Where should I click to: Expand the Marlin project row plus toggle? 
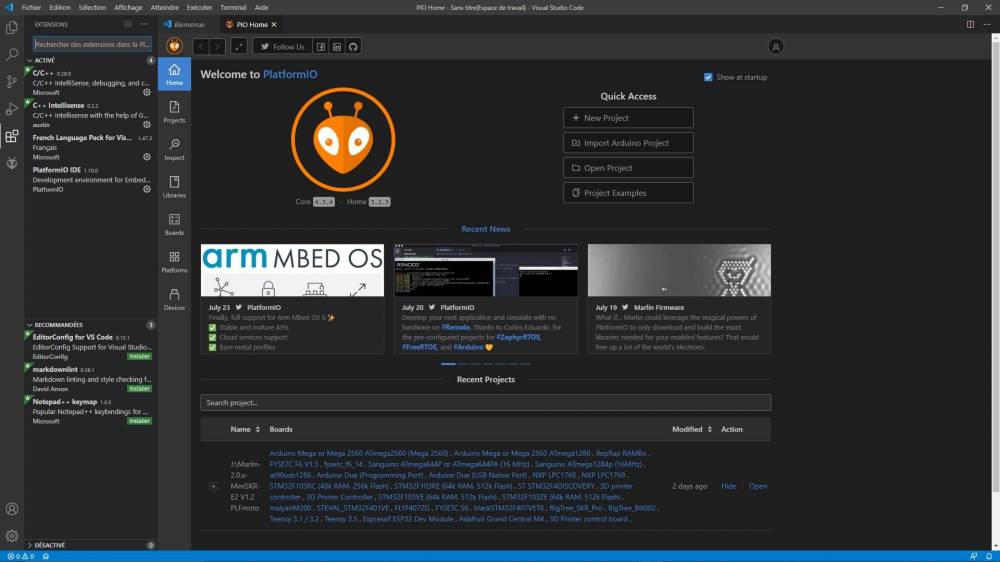click(x=214, y=486)
